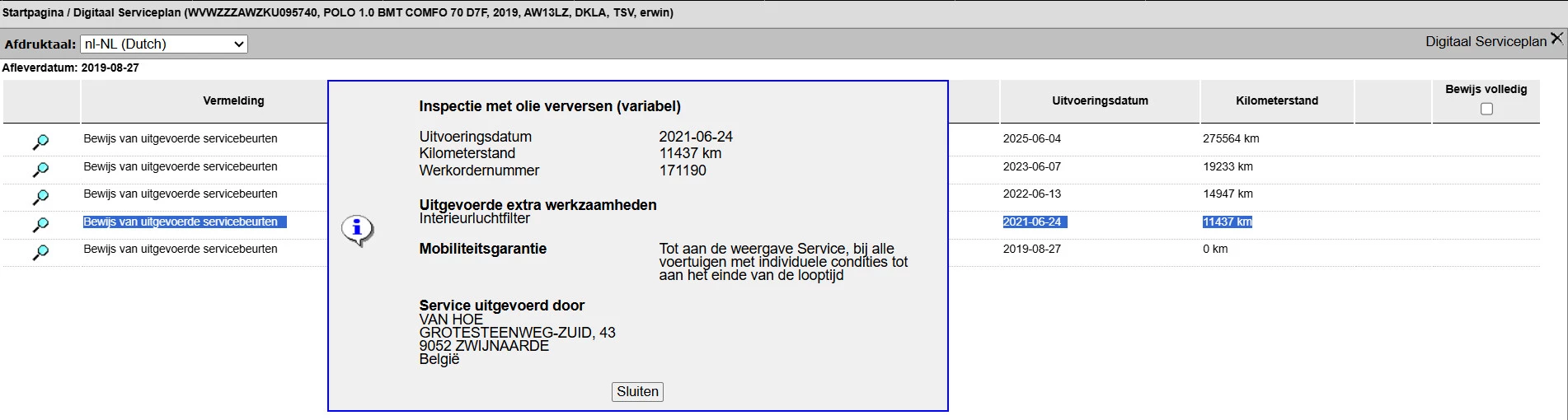
Task: Open the Afdruktaal language dropdown
Action: click(163, 44)
